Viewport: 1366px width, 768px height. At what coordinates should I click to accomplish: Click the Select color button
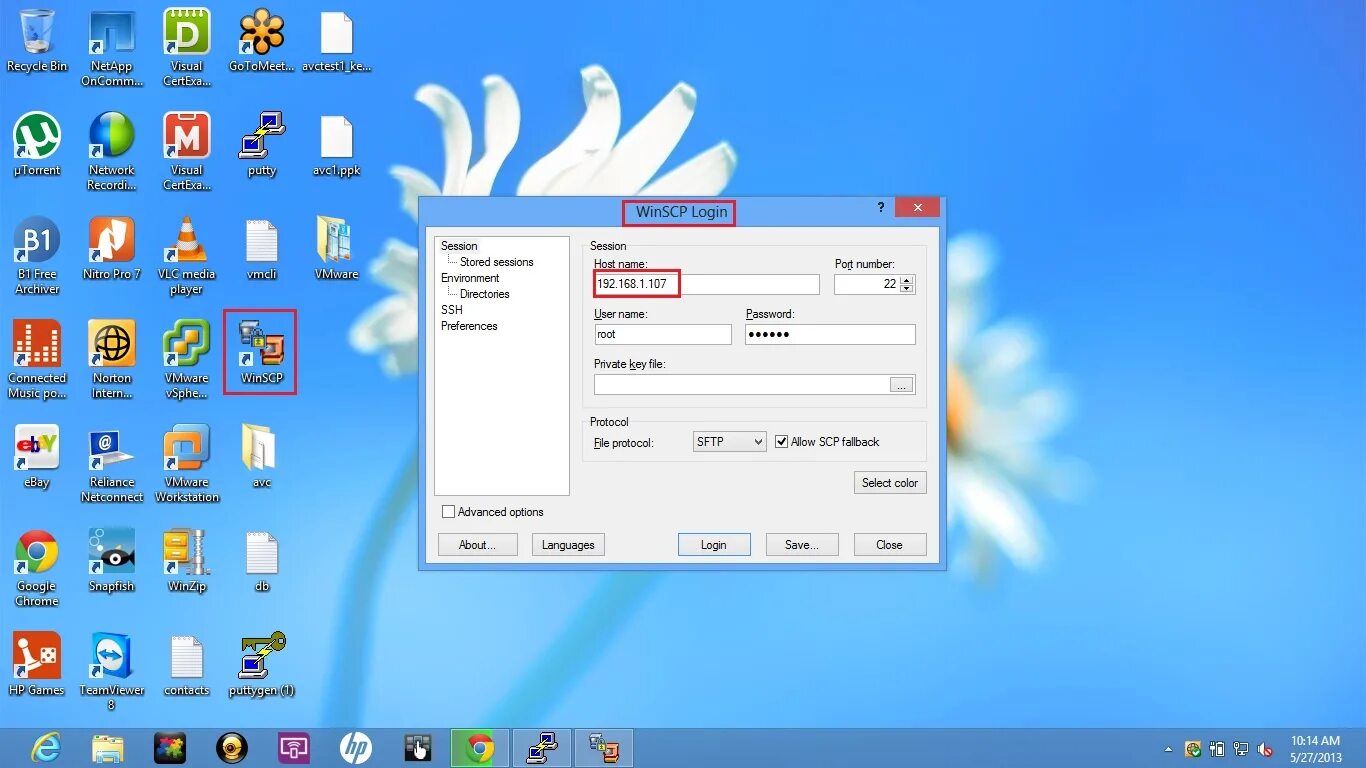click(x=890, y=482)
